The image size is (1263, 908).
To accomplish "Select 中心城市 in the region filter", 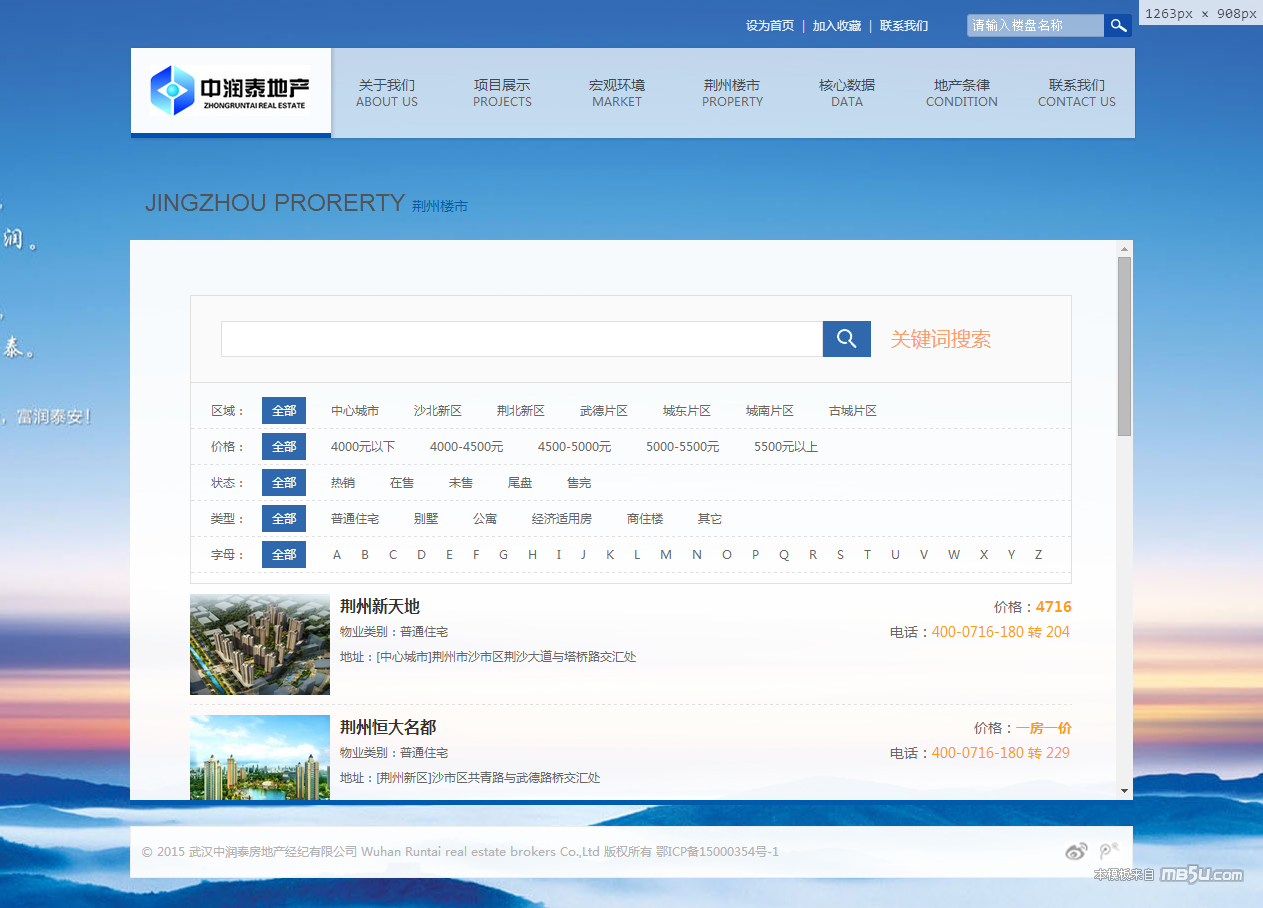I will tap(355, 411).
